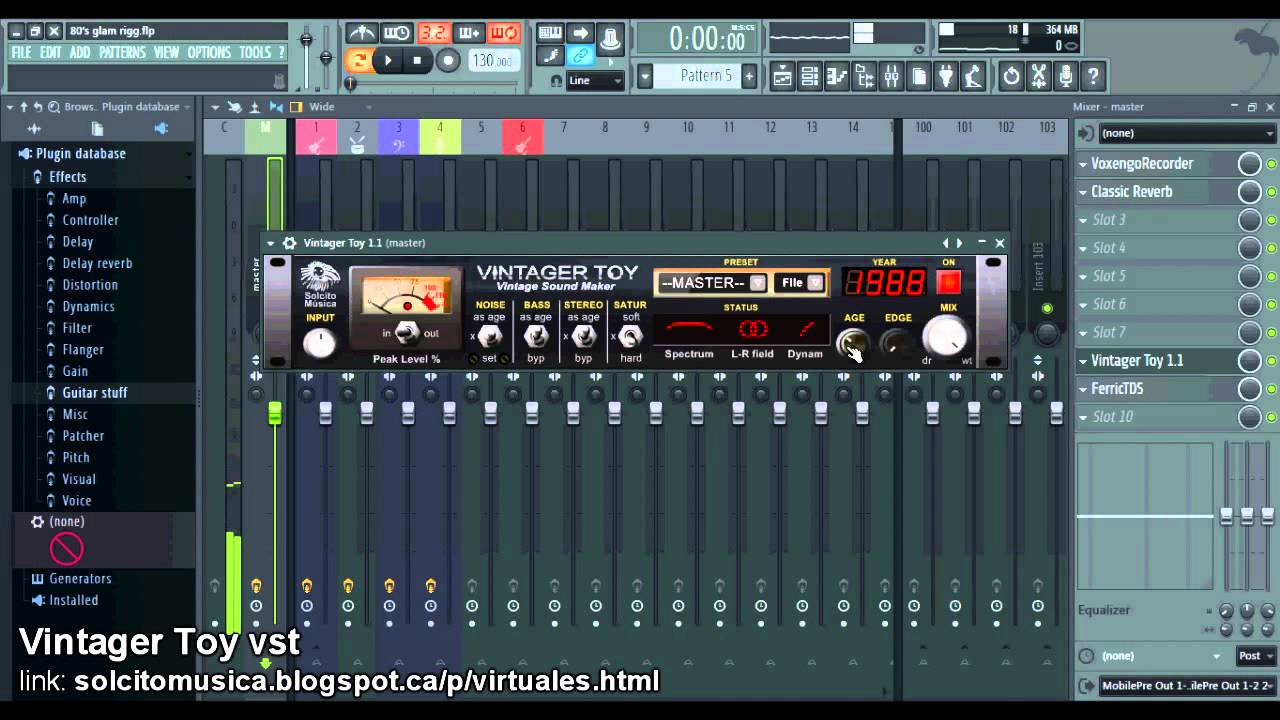
Task: Click the 130.000 tempo field
Action: (492, 60)
